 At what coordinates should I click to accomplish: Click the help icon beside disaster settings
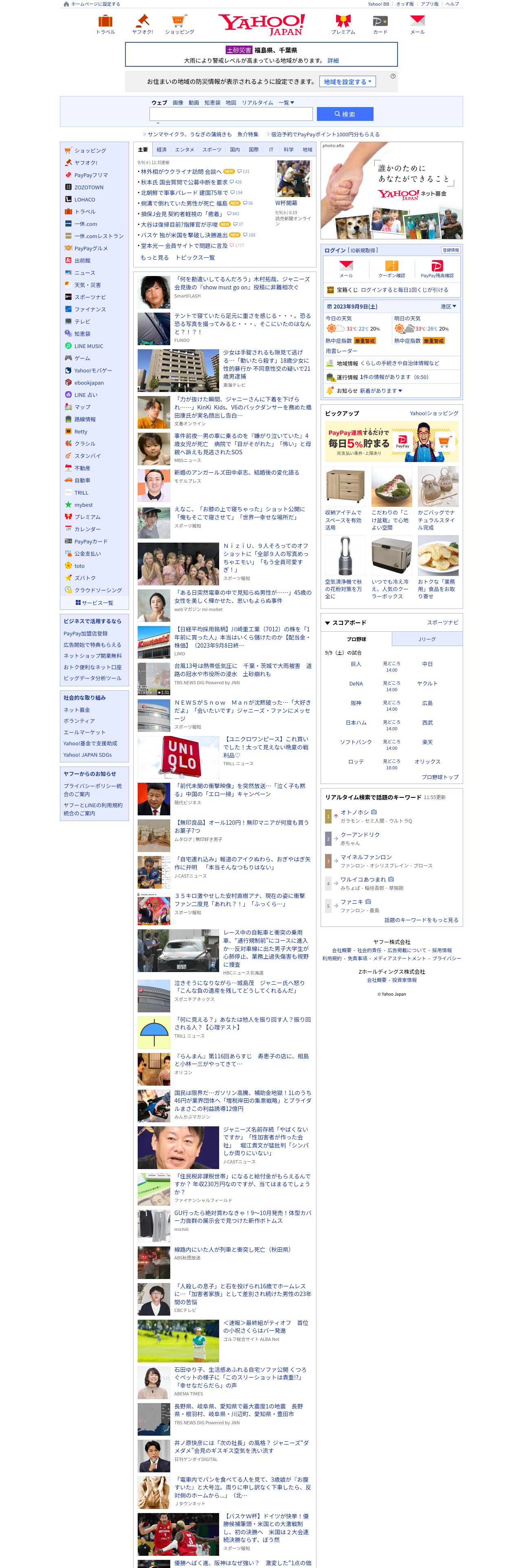click(x=393, y=76)
